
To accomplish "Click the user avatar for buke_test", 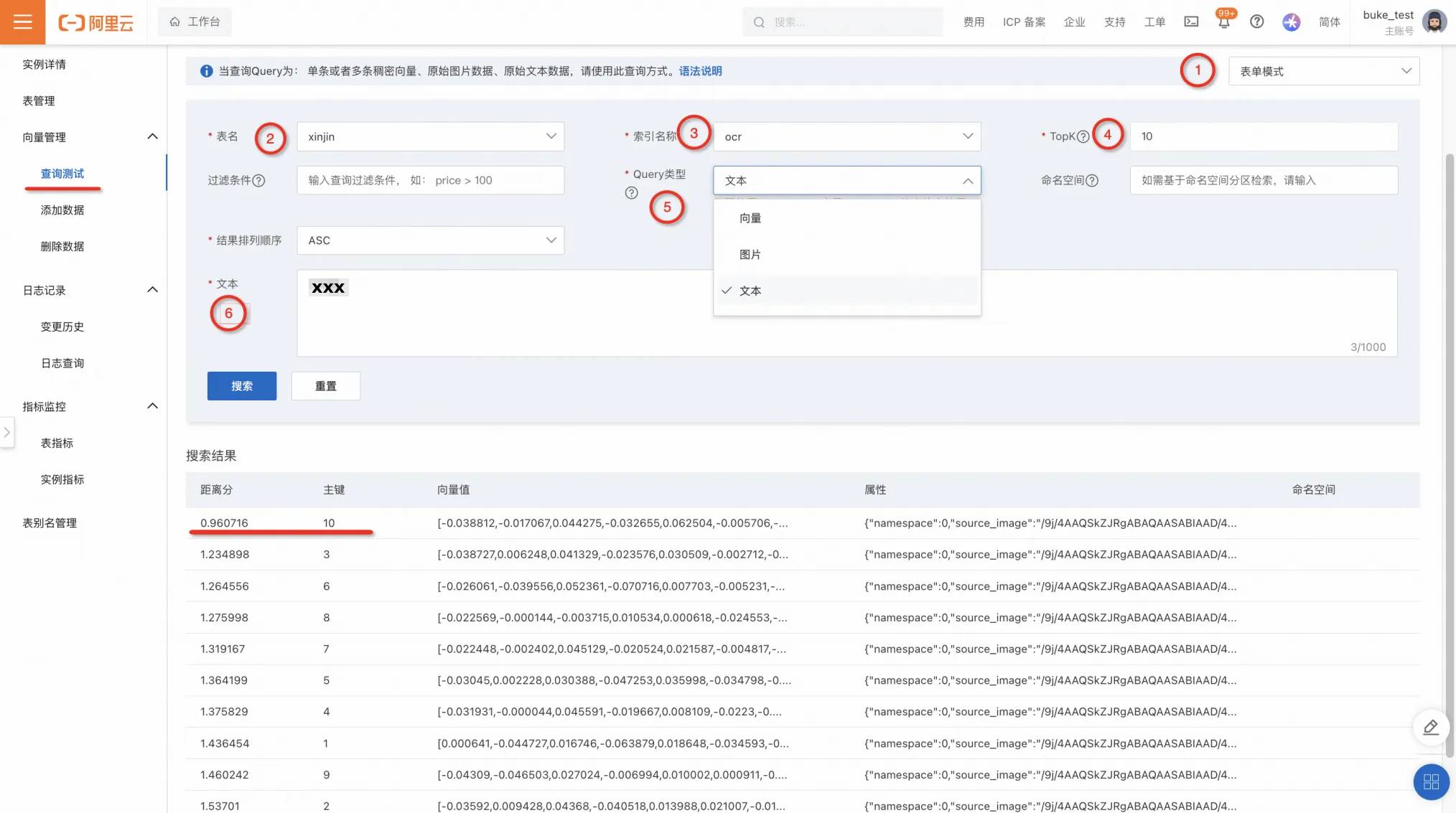I will (x=1434, y=22).
